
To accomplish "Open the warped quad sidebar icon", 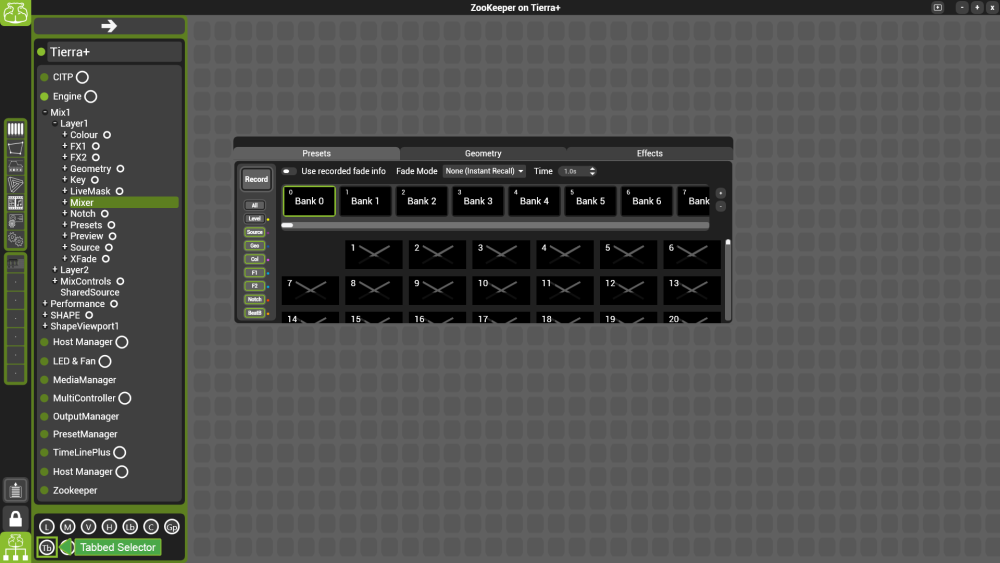I will 15,149.
